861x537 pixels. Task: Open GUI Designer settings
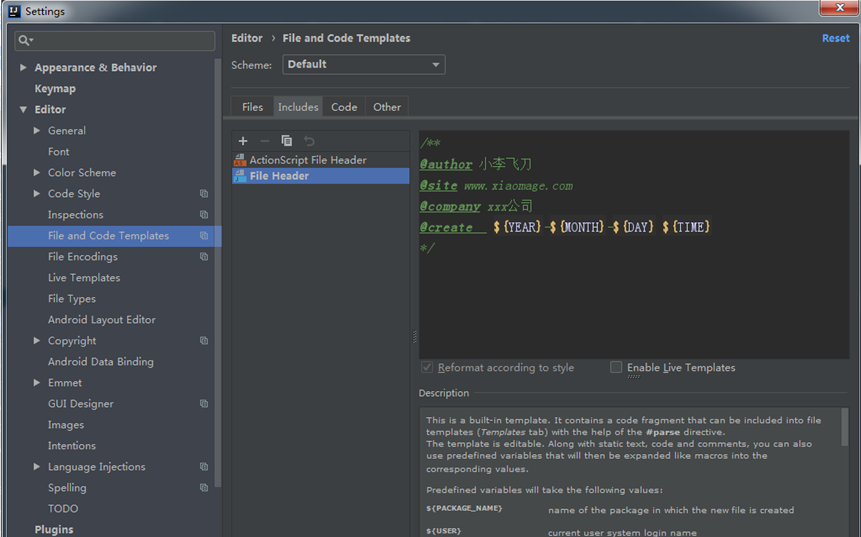click(x=81, y=404)
